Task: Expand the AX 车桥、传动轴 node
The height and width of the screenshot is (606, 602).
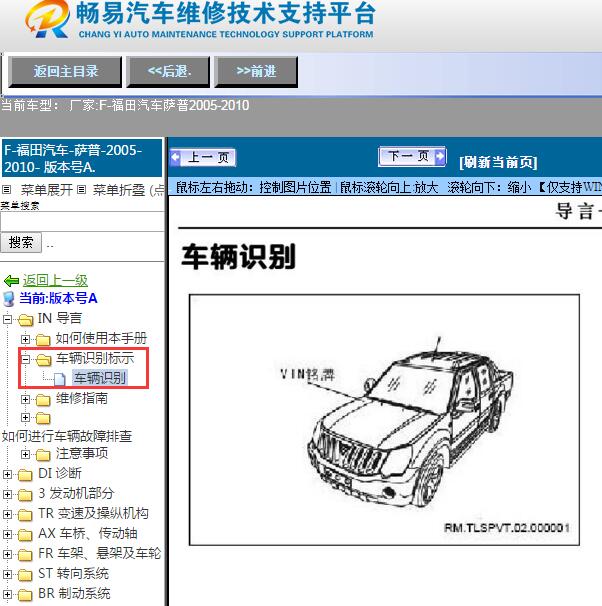Action: coord(7,535)
